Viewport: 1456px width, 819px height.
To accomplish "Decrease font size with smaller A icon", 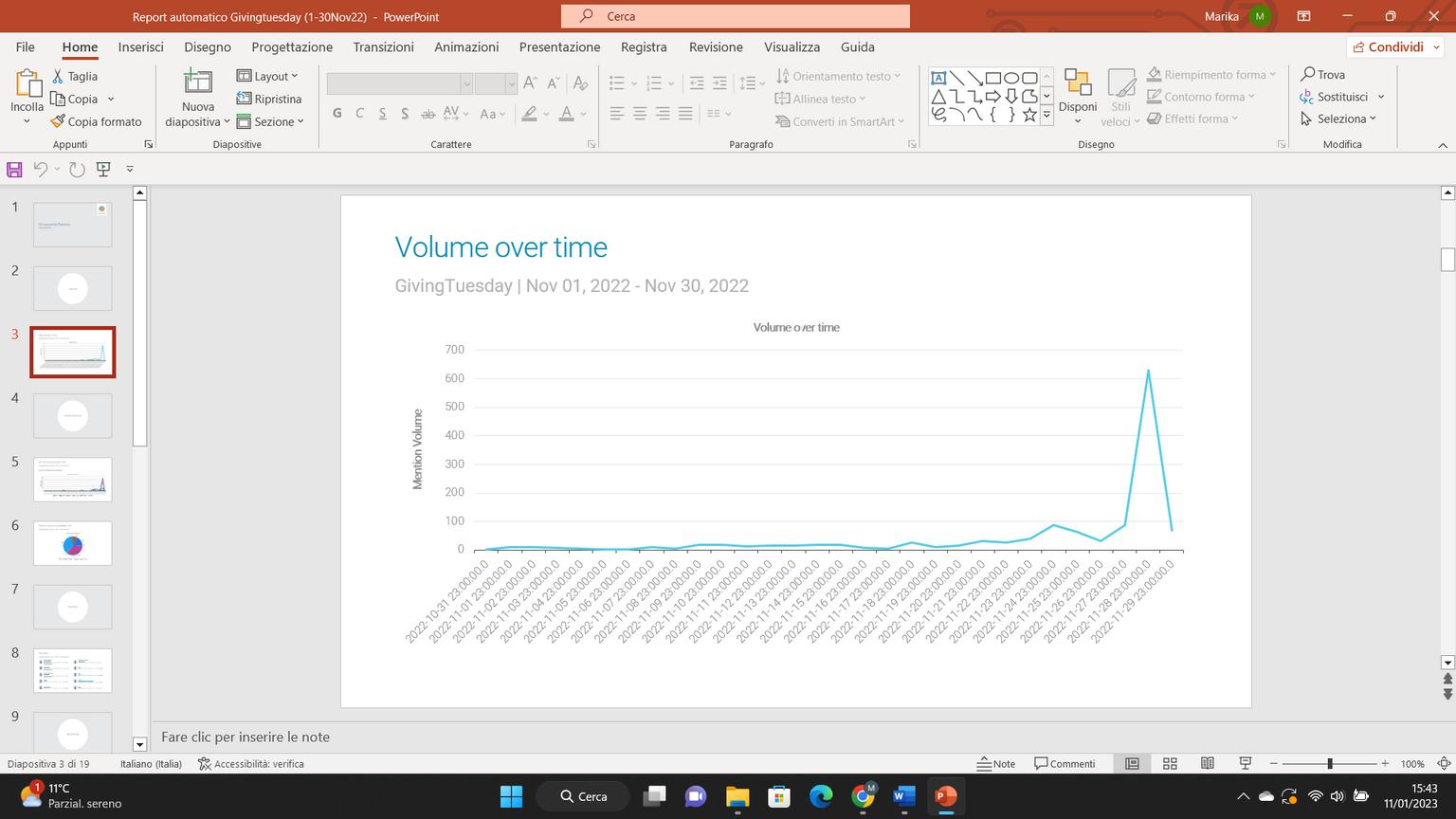I will click(x=554, y=83).
